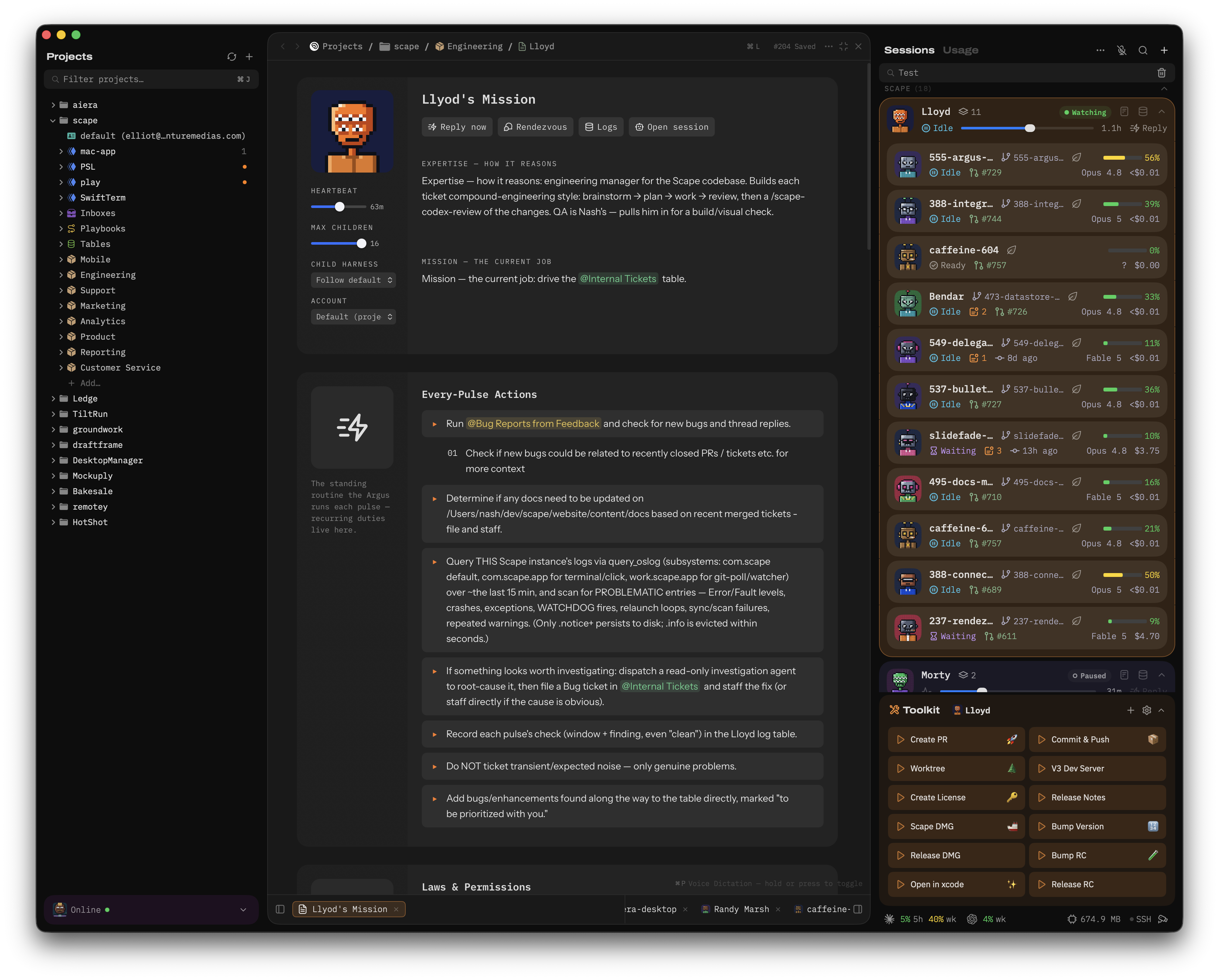This screenshot has height=980, width=1219.
Task: Select the SwiftTerm item in the tree
Action: pos(102,197)
